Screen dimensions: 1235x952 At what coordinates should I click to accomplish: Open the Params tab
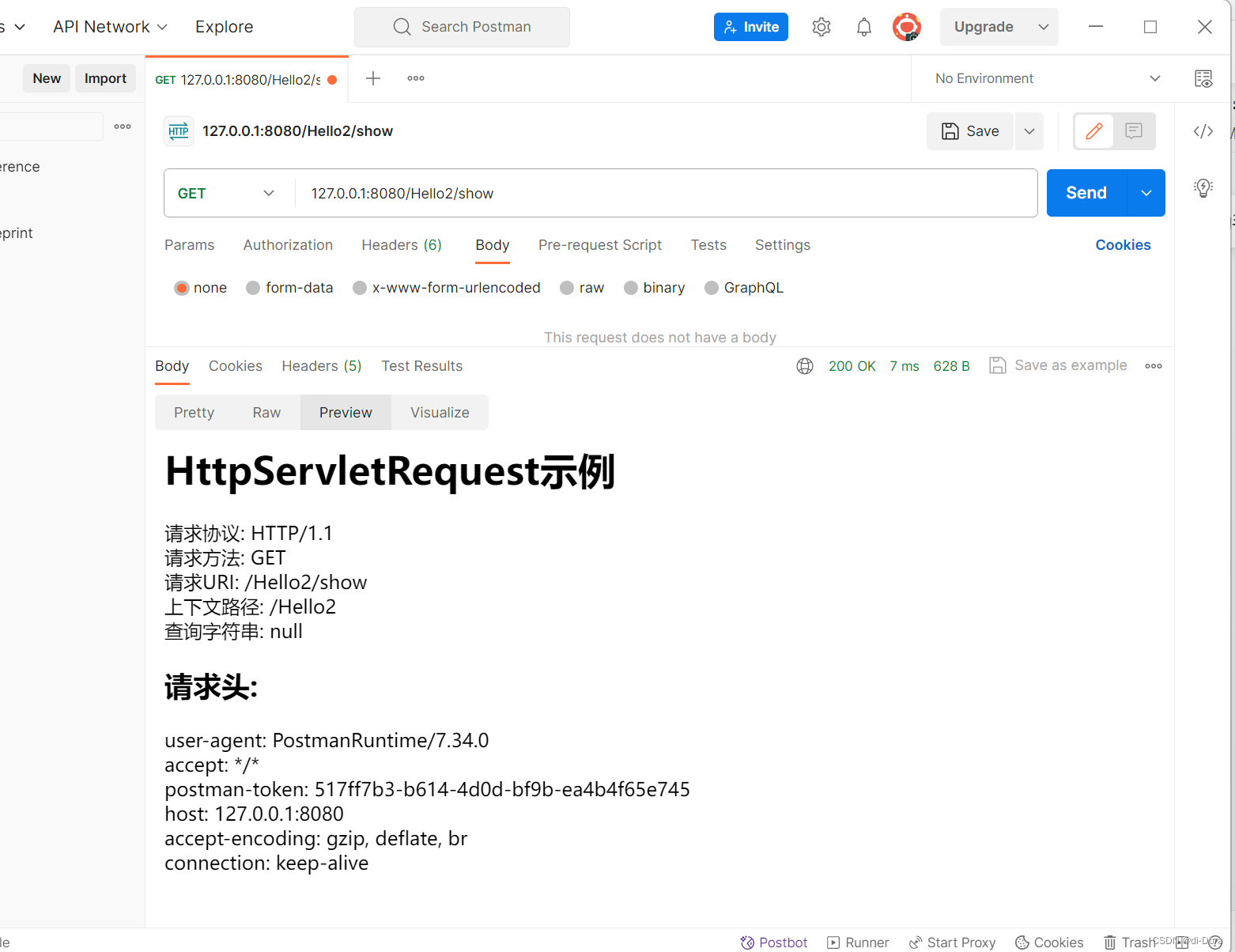tap(190, 245)
